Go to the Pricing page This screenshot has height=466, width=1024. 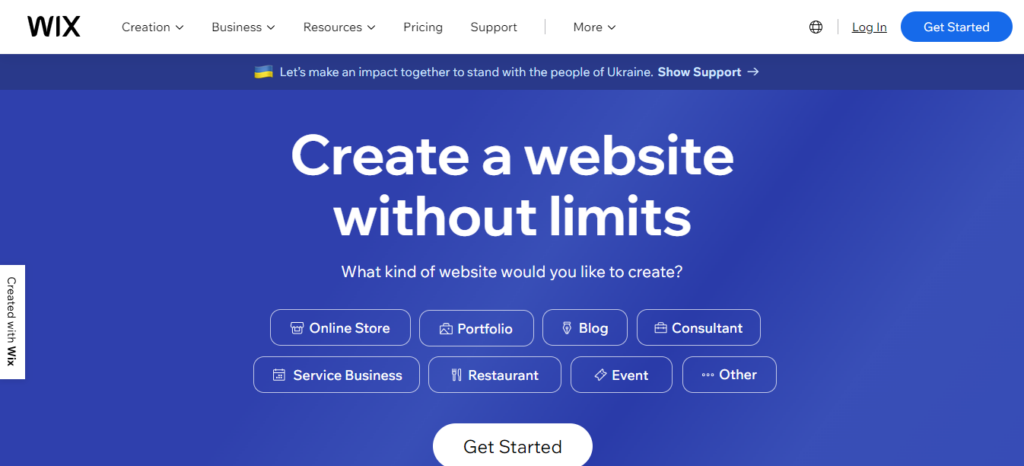tap(423, 27)
